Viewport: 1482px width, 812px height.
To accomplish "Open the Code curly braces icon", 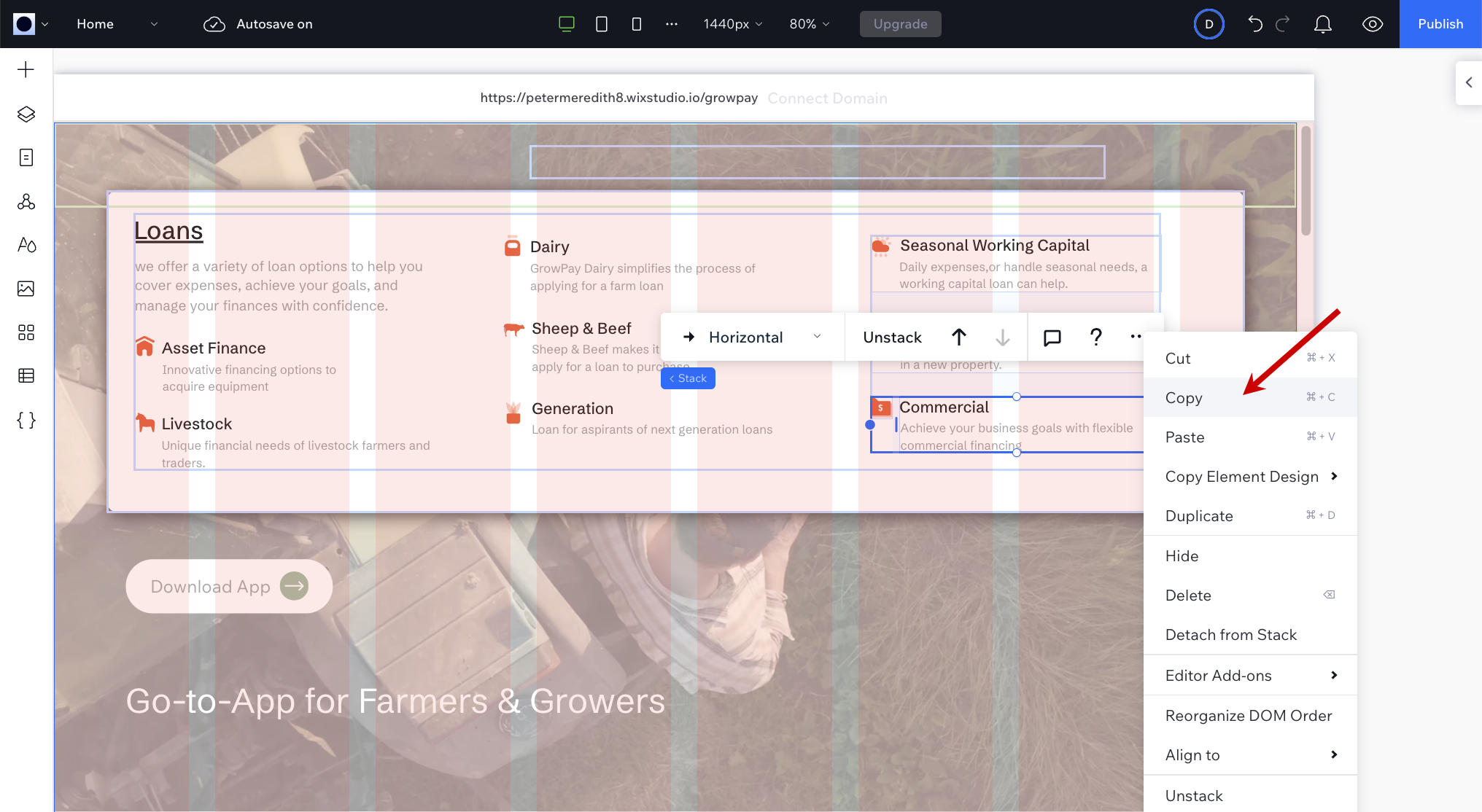I will point(26,420).
